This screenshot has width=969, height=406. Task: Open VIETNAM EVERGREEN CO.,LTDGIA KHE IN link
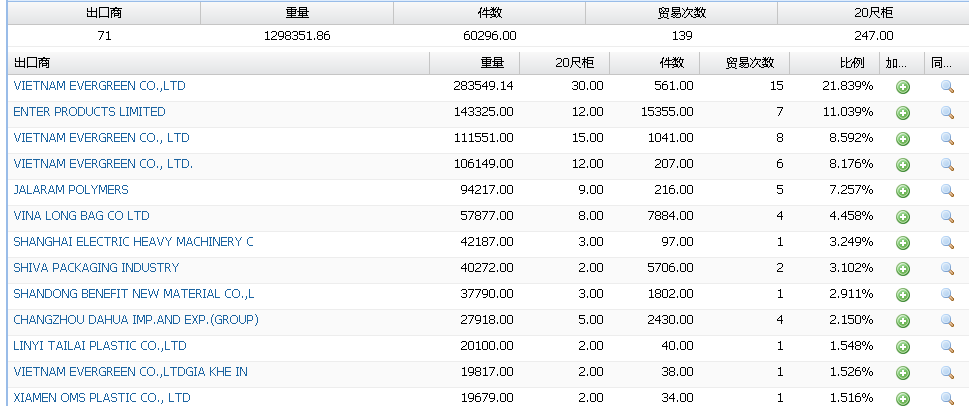pyautogui.click(x=130, y=371)
